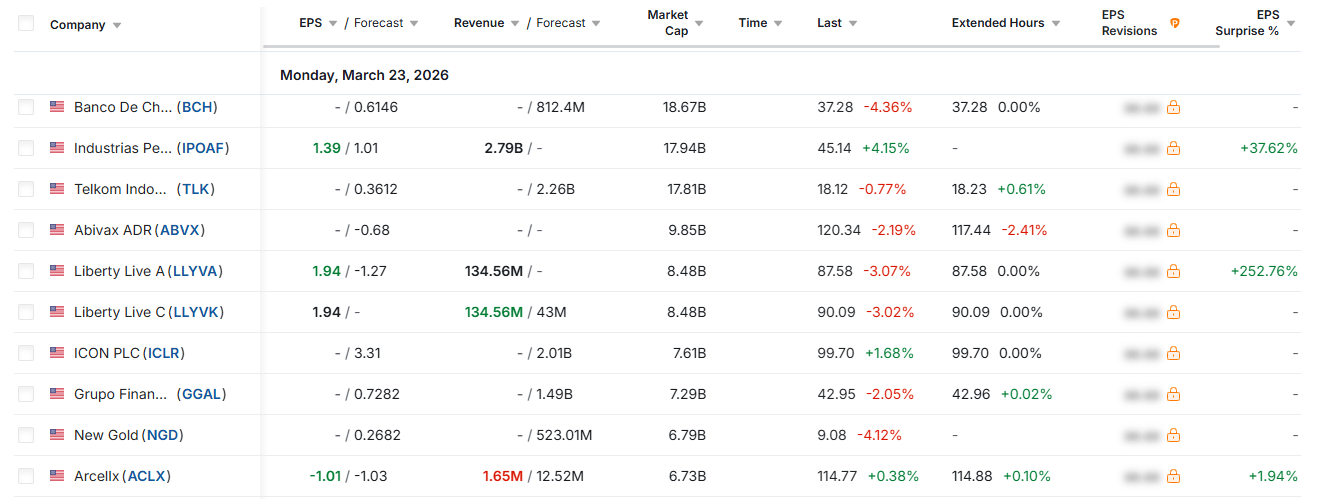This screenshot has width=1323, height=499.
Task: Select the checkbox beside Grupo Financiero (GGAL)
Action: (x=26, y=394)
